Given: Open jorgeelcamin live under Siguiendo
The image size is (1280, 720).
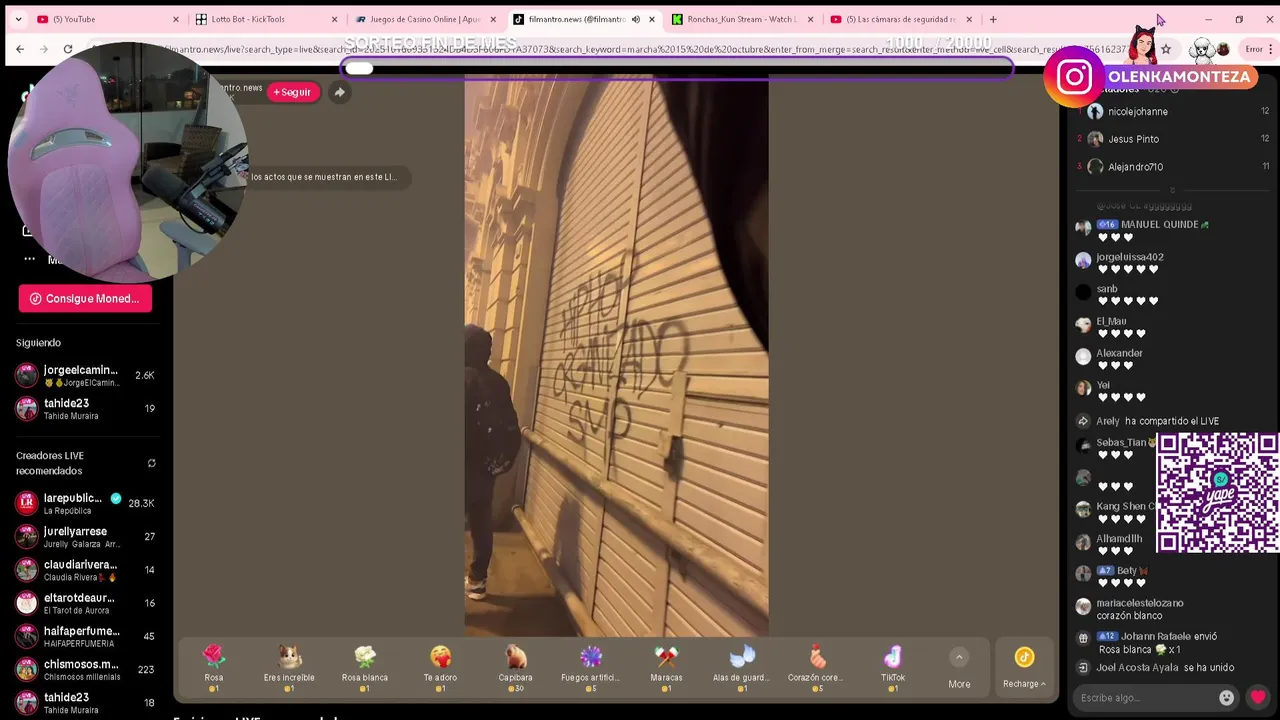Looking at the screenshot, I should [86, 376].
